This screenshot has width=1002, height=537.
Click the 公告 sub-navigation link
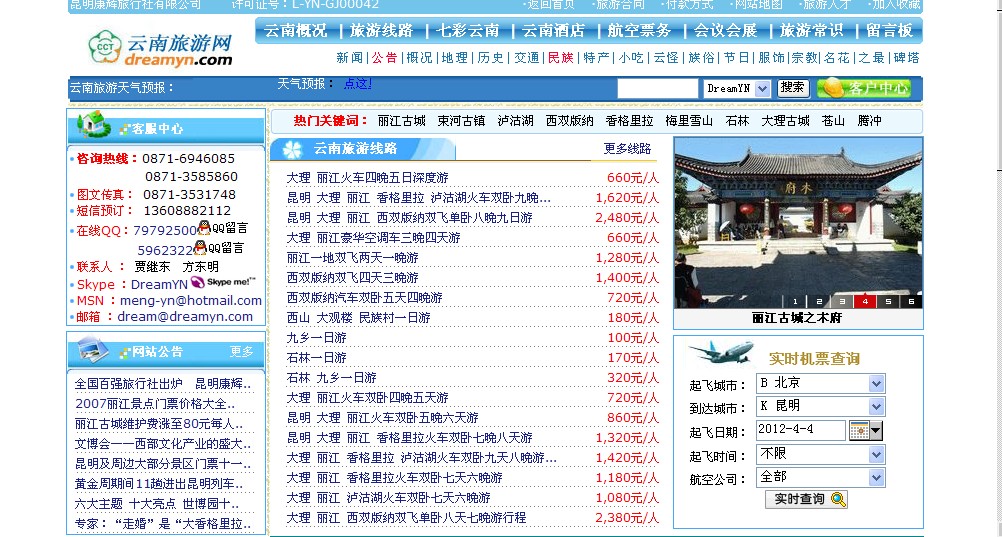pyautogui.click(x=385, y=58)
